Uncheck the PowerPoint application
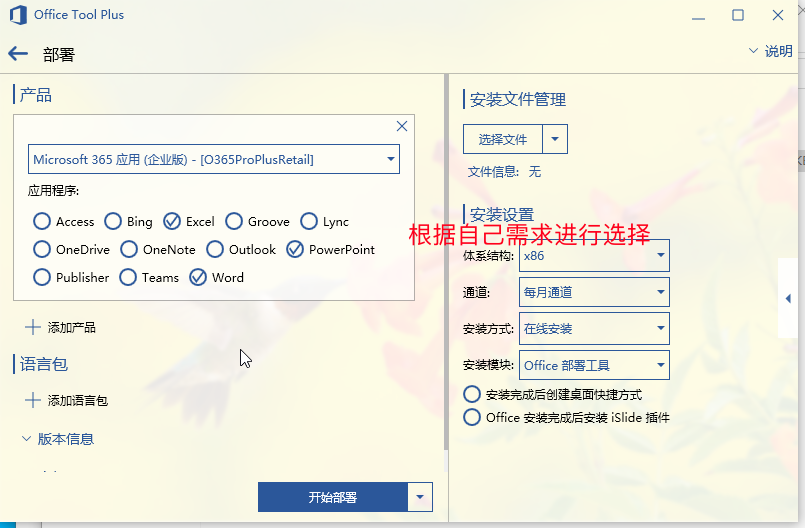The width and height of the screenshot is (805, 528). [x=295, y=249]
